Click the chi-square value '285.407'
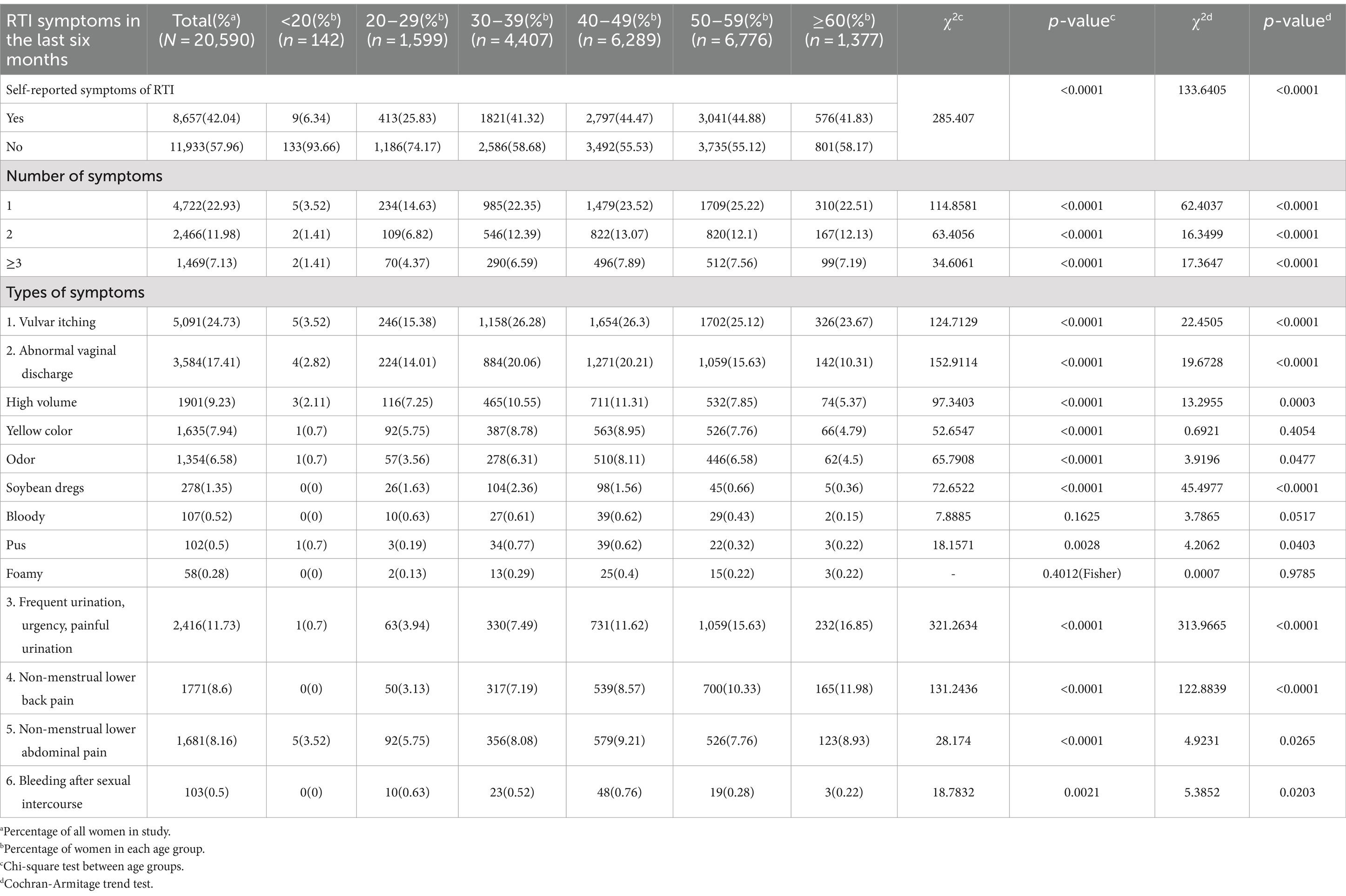This screenshot has width=1346, height=896. click(953, 118)
